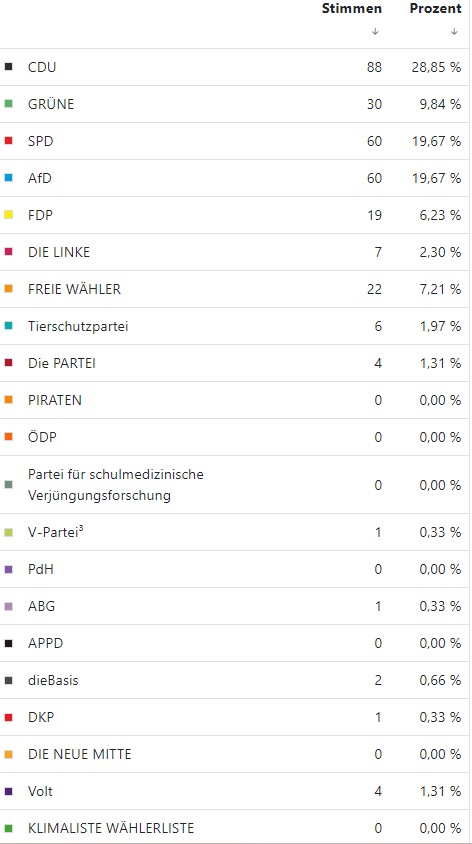
Task: Sort by Prozent column arrow
Action: (x=454, y=31)
